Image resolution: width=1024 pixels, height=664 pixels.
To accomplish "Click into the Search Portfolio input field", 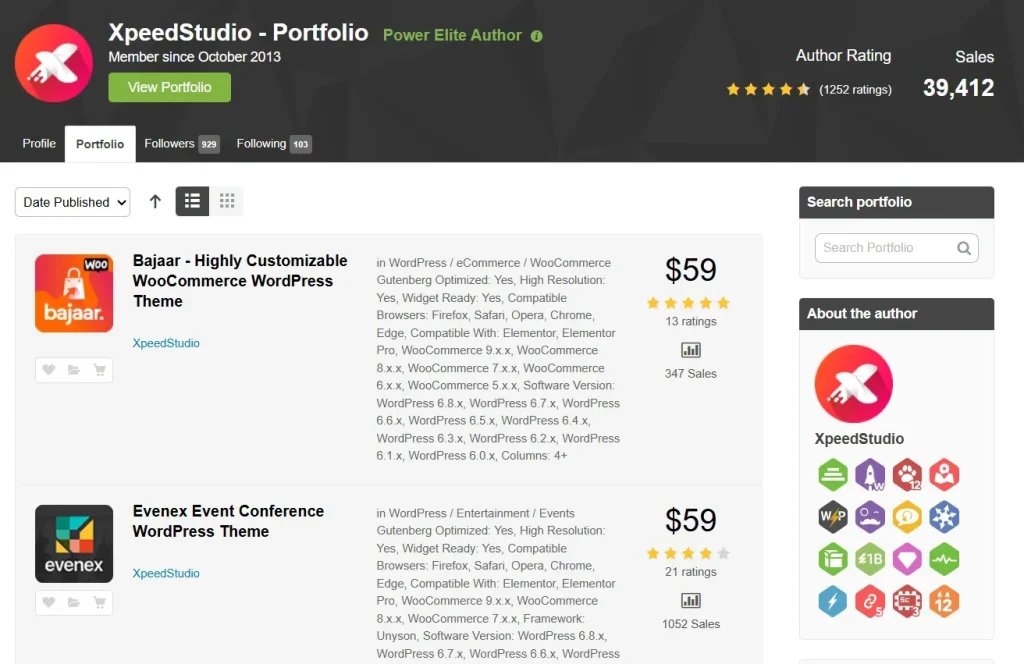I will (x=885, y=248).
